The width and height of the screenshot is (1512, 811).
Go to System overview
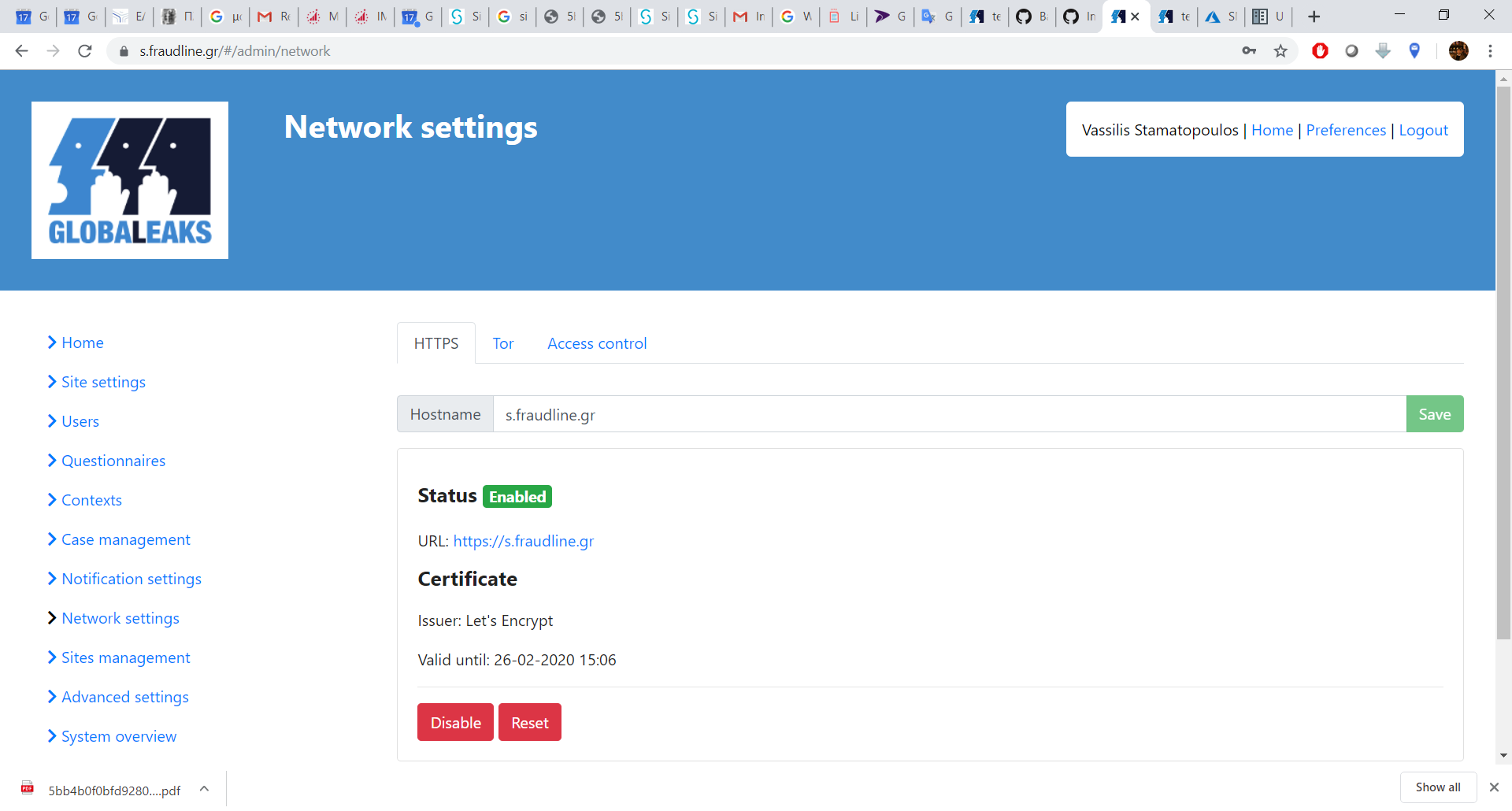pyautogui.click(x=119, y=736)
